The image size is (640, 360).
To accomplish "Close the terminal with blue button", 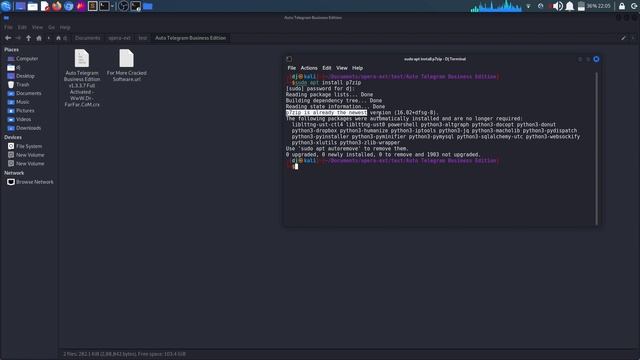I will click(596, 59).
